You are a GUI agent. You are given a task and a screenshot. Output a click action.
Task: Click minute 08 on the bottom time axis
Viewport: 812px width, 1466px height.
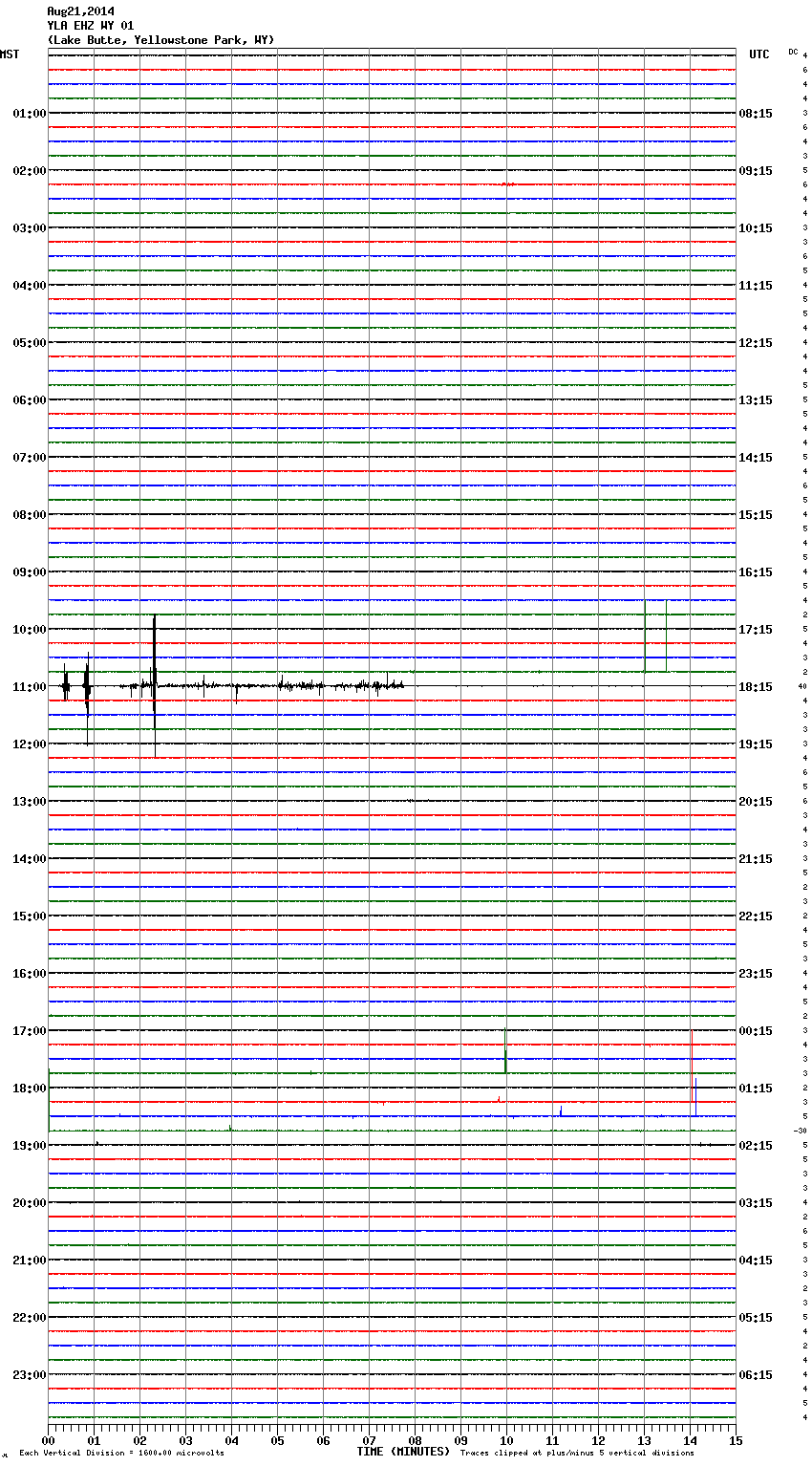click(x=415, y=1440)
